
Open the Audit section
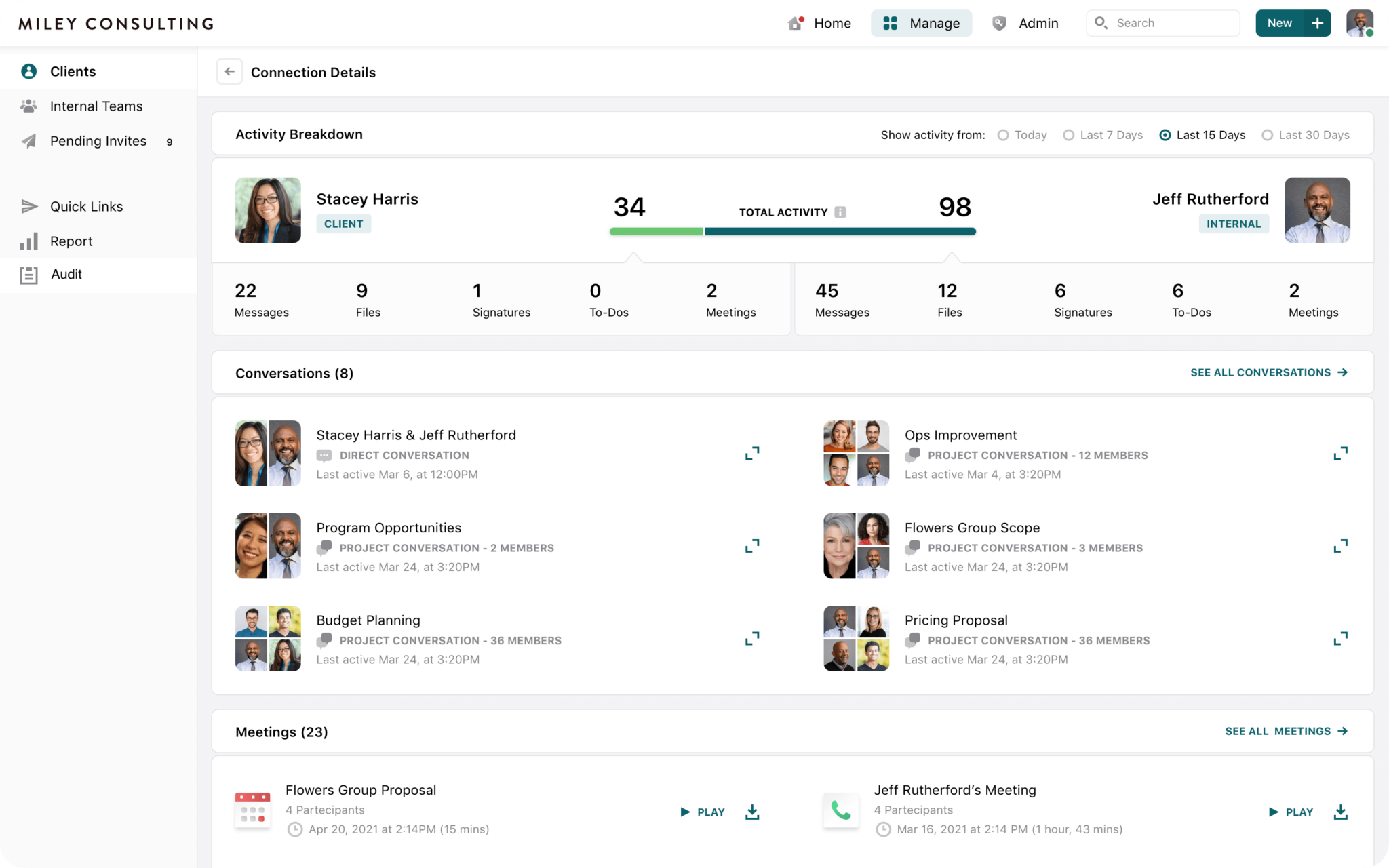[66, 274]
